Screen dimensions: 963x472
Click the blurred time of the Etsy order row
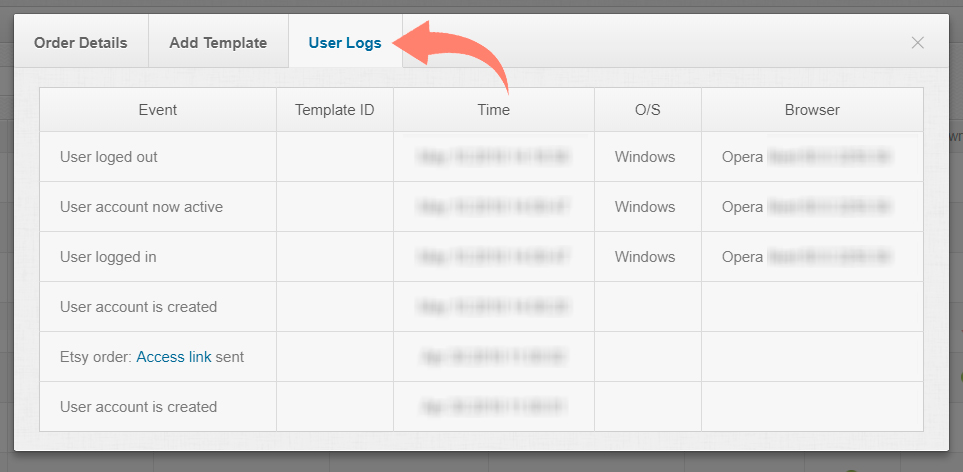click(494, 357)
